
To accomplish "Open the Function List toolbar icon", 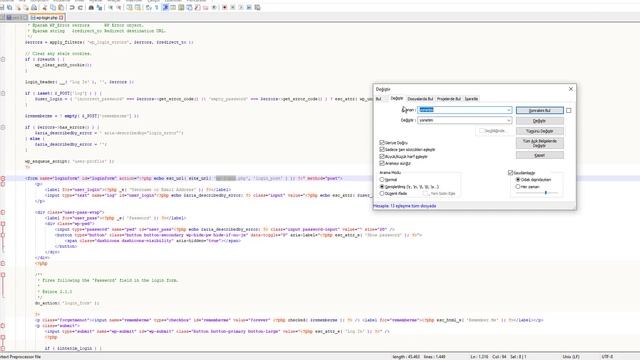I will (197, 7).
